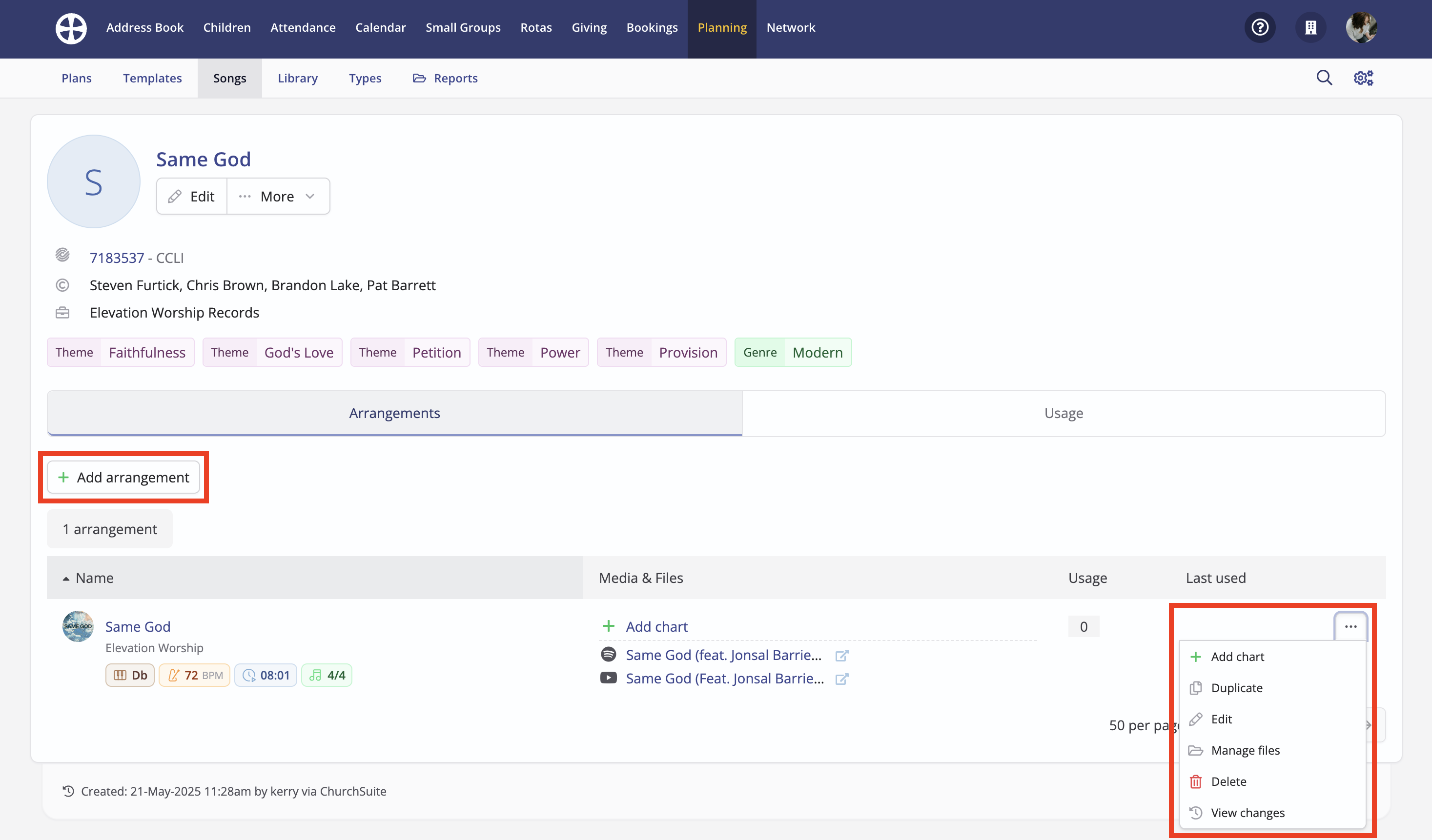1432x840 pixels.
Task: Open the Songs section
Action: point(229,78)
